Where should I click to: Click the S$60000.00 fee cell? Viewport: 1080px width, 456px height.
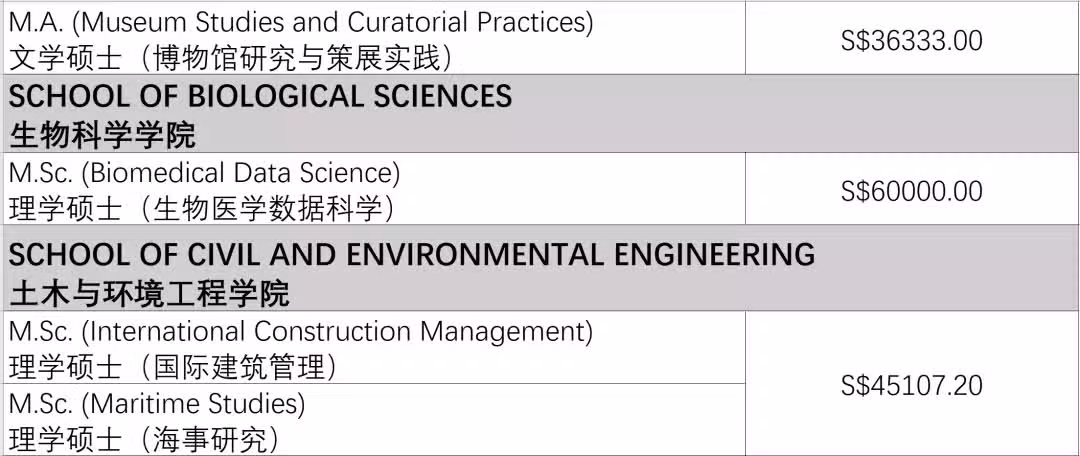pyautogui.click(x=912, y=191)
